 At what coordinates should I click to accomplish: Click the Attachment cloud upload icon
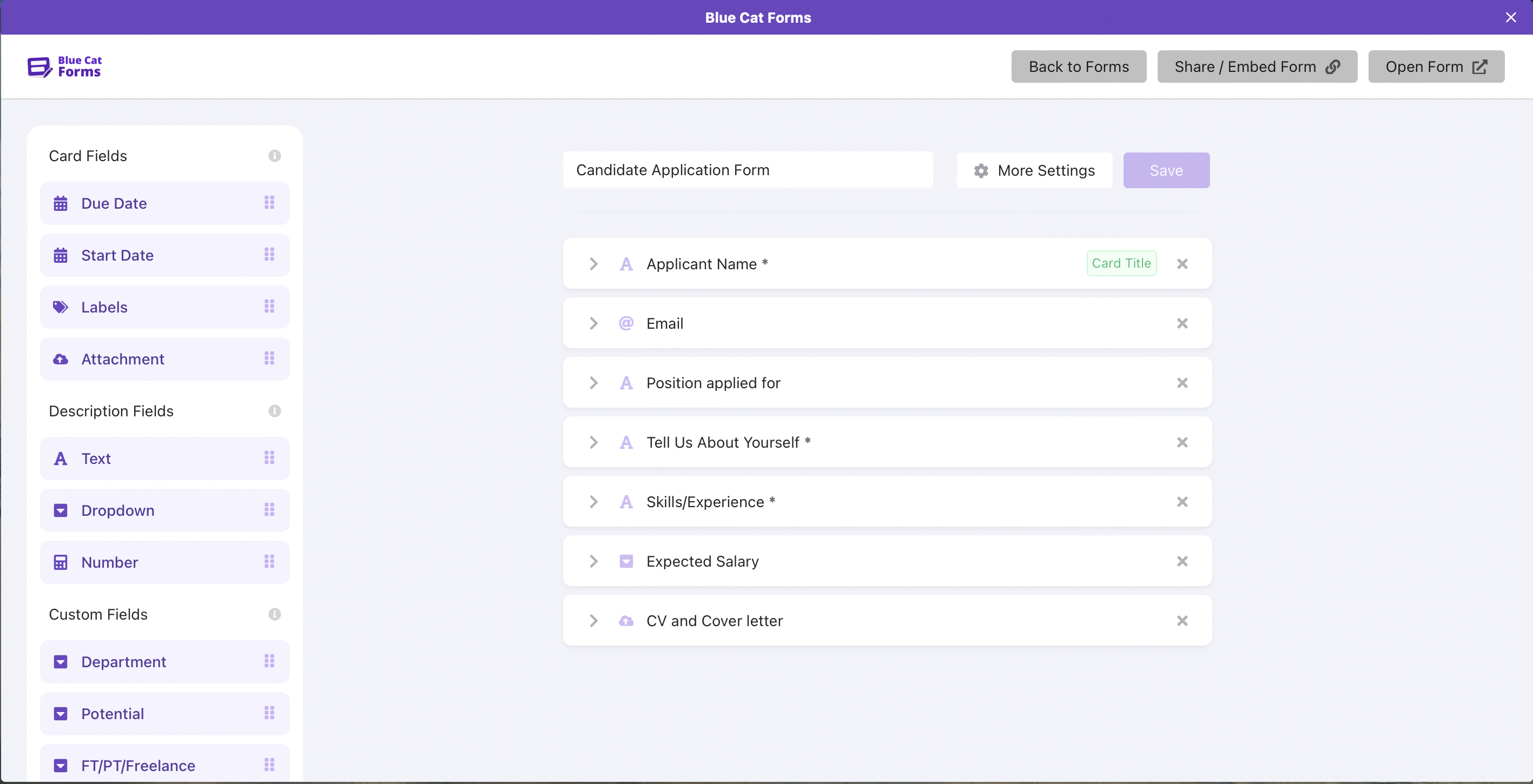tap(61, 359)
